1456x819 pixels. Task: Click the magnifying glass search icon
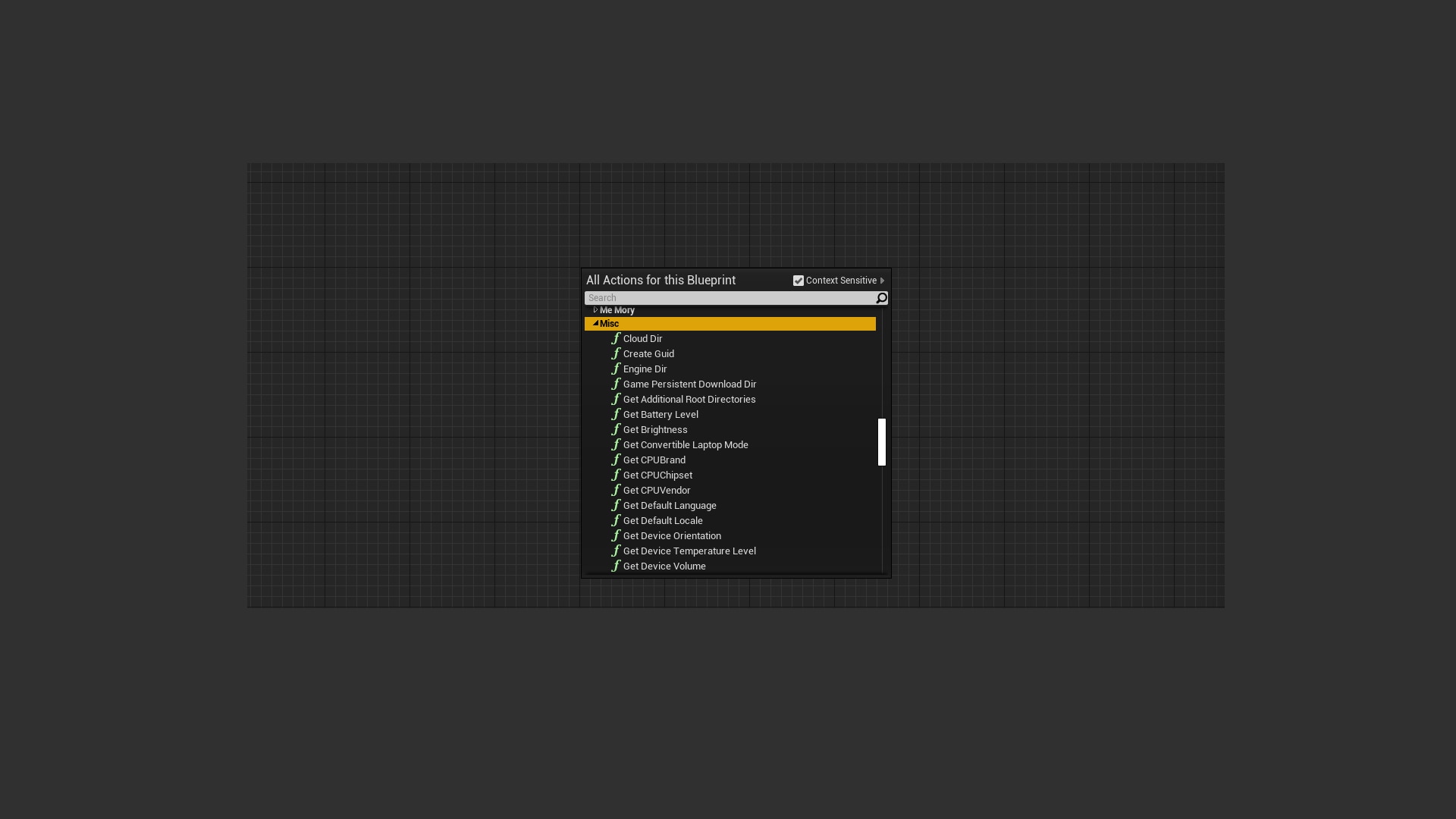[880, 297]
